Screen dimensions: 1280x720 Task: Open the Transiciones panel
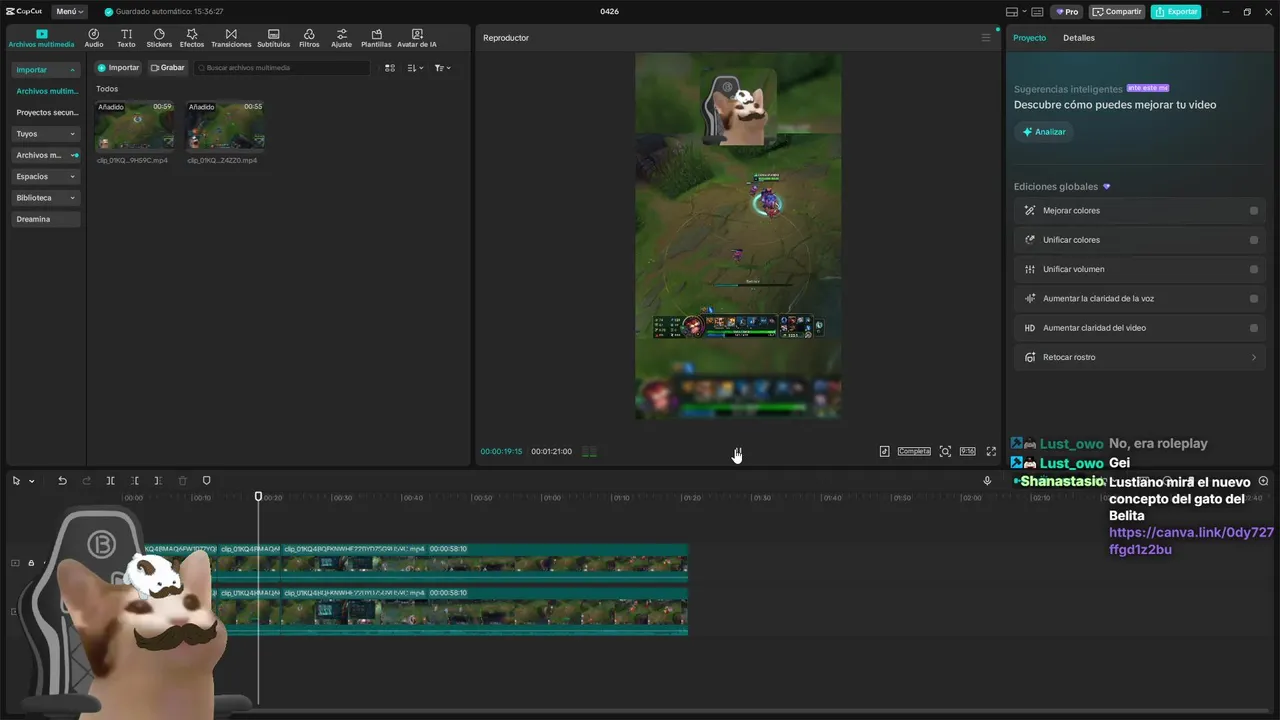[231, 38]
